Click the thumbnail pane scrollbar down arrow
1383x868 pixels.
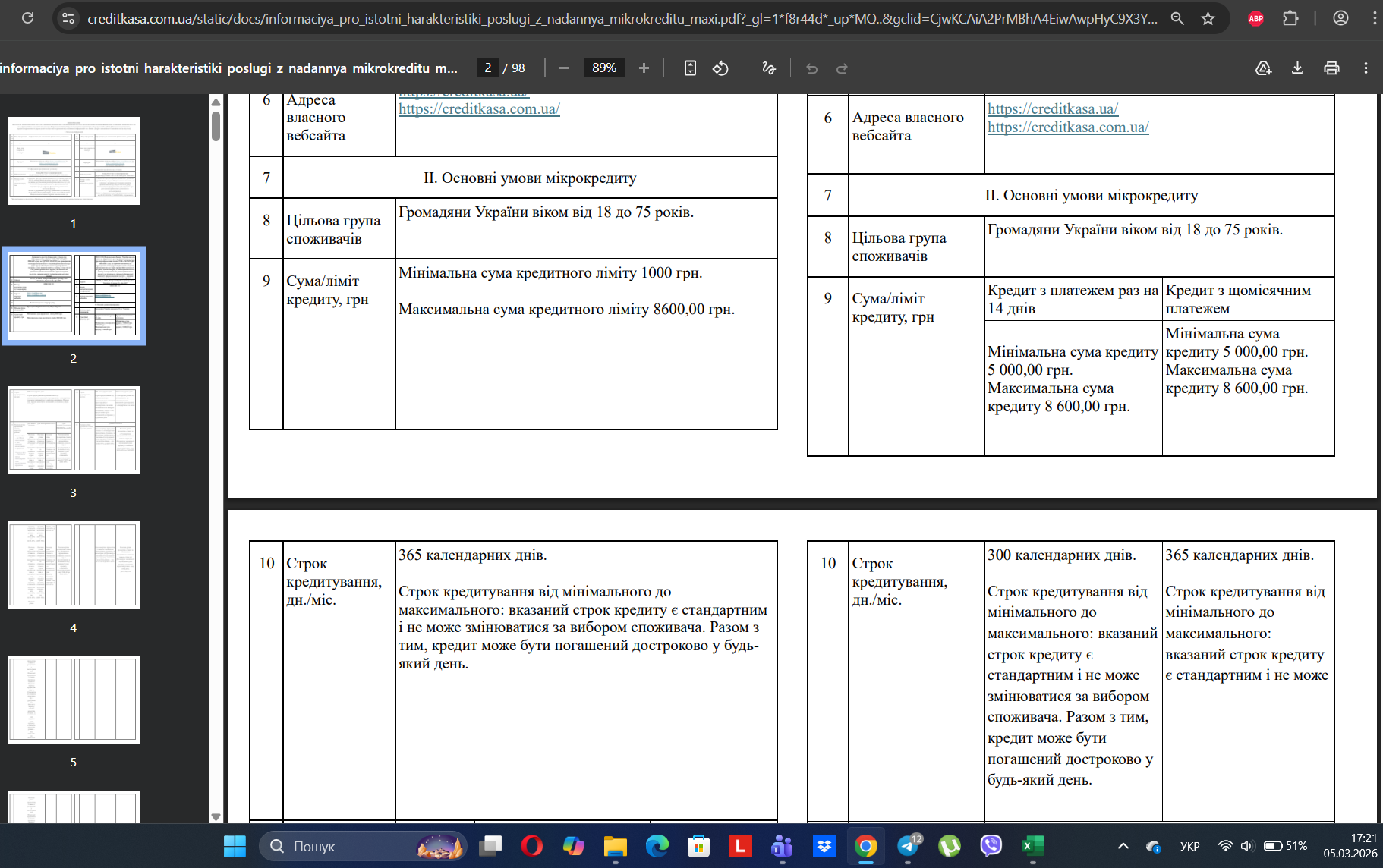coord(216,816)
